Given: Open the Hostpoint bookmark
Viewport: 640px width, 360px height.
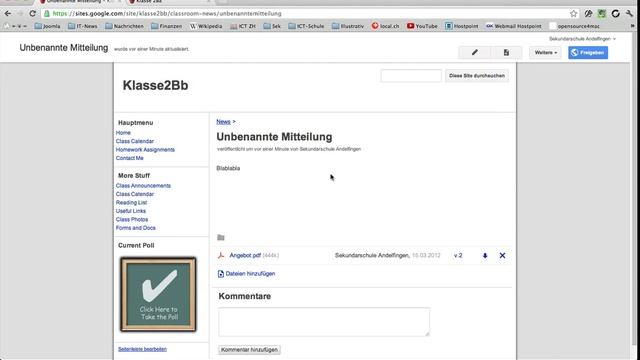Looking at the screenshot, I should tap(462, 26).
